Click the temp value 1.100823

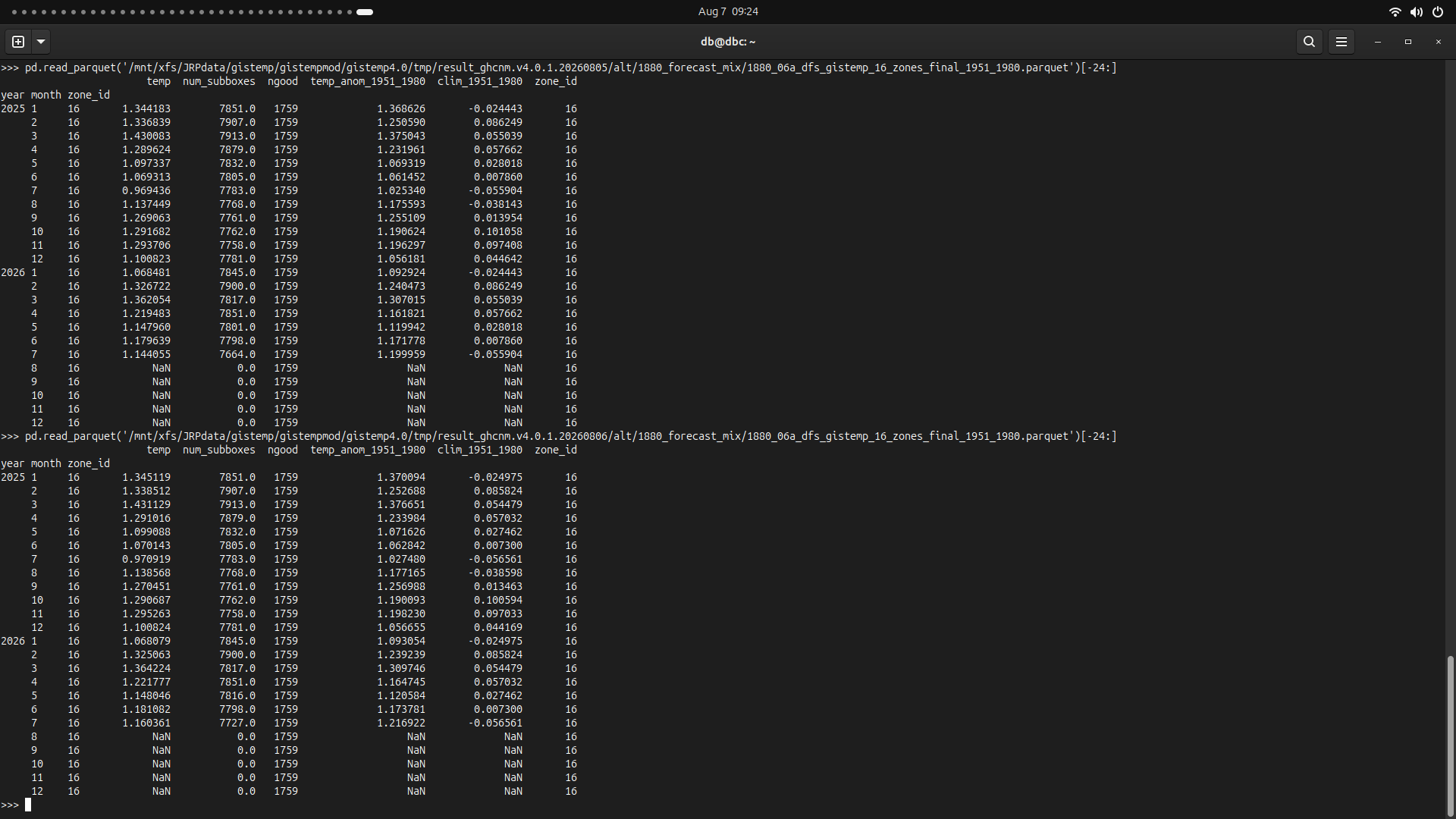[146, 259]
